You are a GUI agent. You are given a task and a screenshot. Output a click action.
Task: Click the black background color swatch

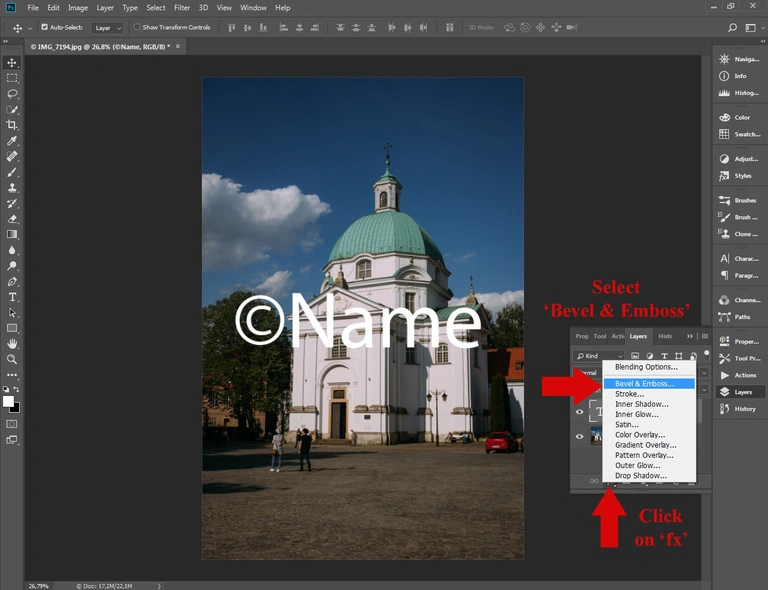[16, 408]
